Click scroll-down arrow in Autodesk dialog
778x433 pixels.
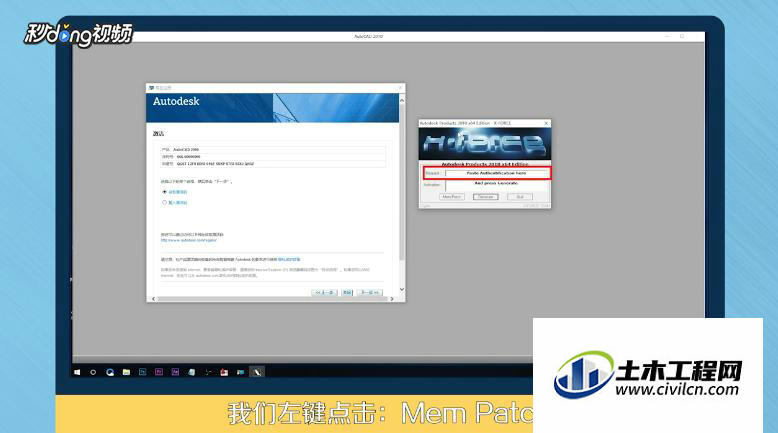coord(402,289)
